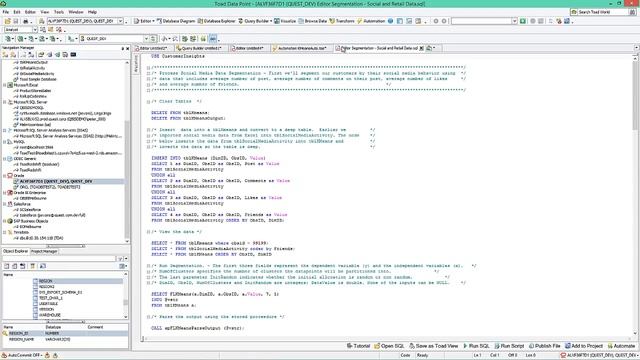Select the Toad Sample Database connection
The width and height of the screenshot is (640, 360).
38,80
